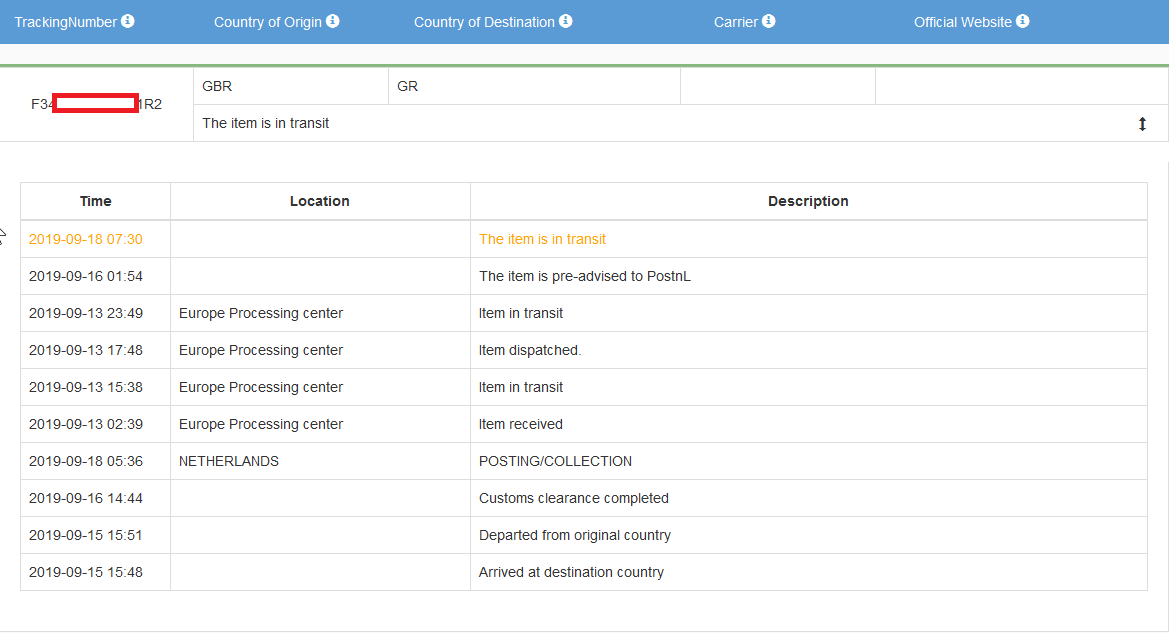
Task: Select the orange 'The item is in transit' entry
Action: [x=542, y=239]
